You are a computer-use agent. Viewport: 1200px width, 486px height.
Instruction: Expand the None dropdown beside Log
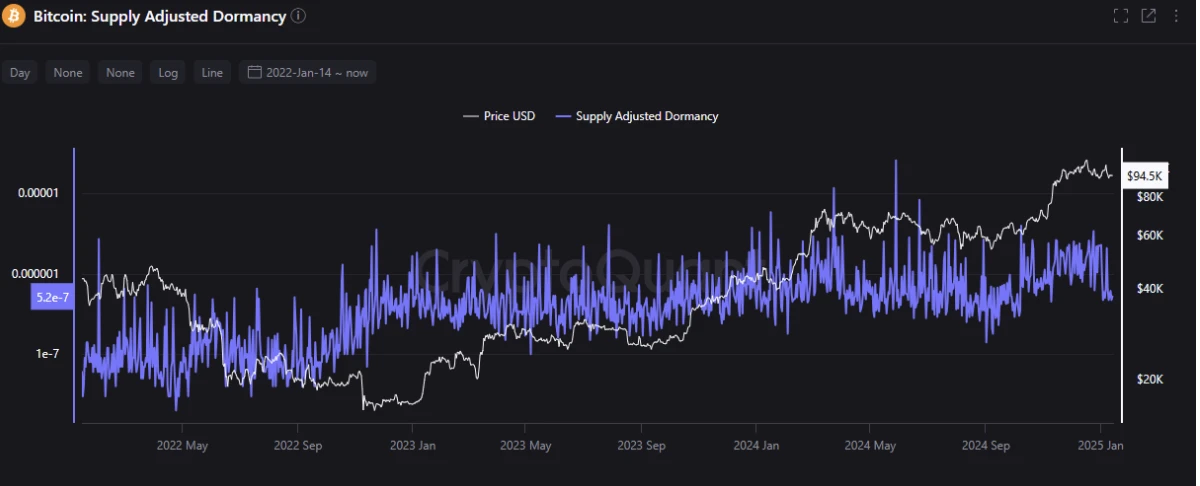(120, 72)
